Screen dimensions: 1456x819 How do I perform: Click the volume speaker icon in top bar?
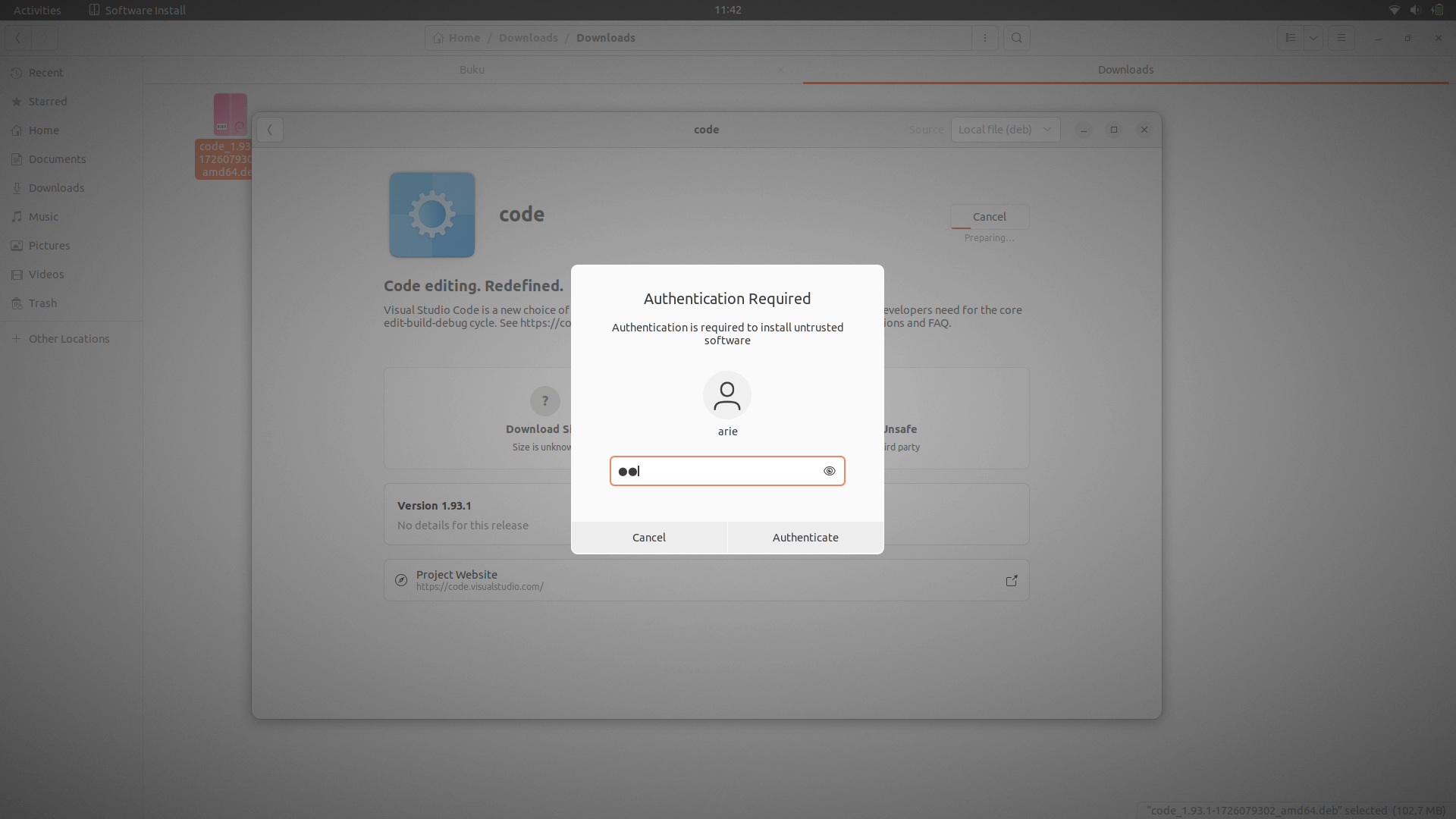coord(1415,10)
